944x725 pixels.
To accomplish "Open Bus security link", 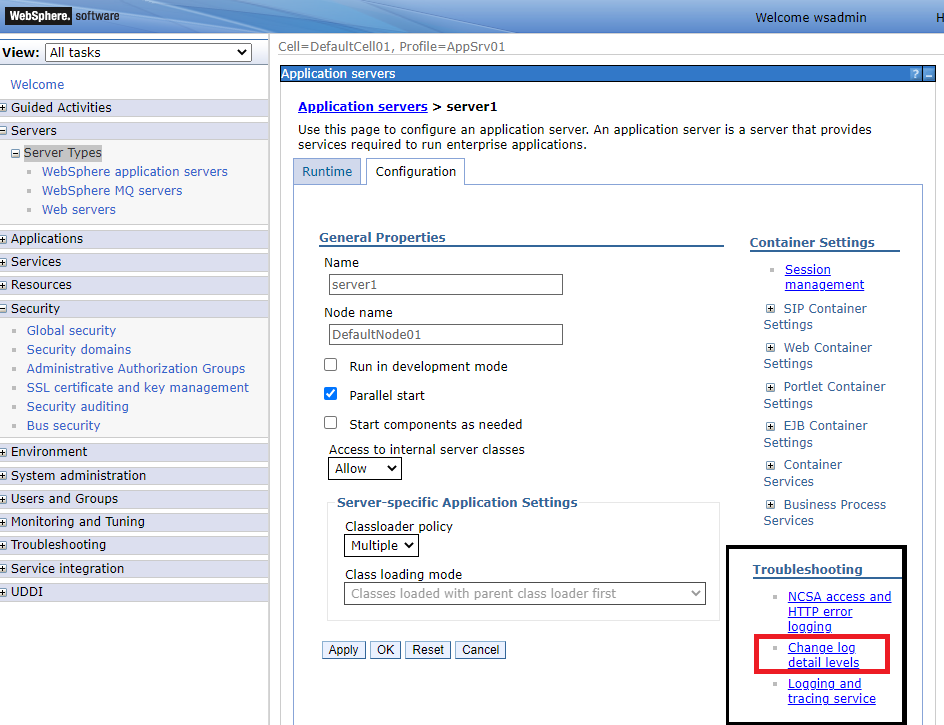I will [x=63, y=426].
